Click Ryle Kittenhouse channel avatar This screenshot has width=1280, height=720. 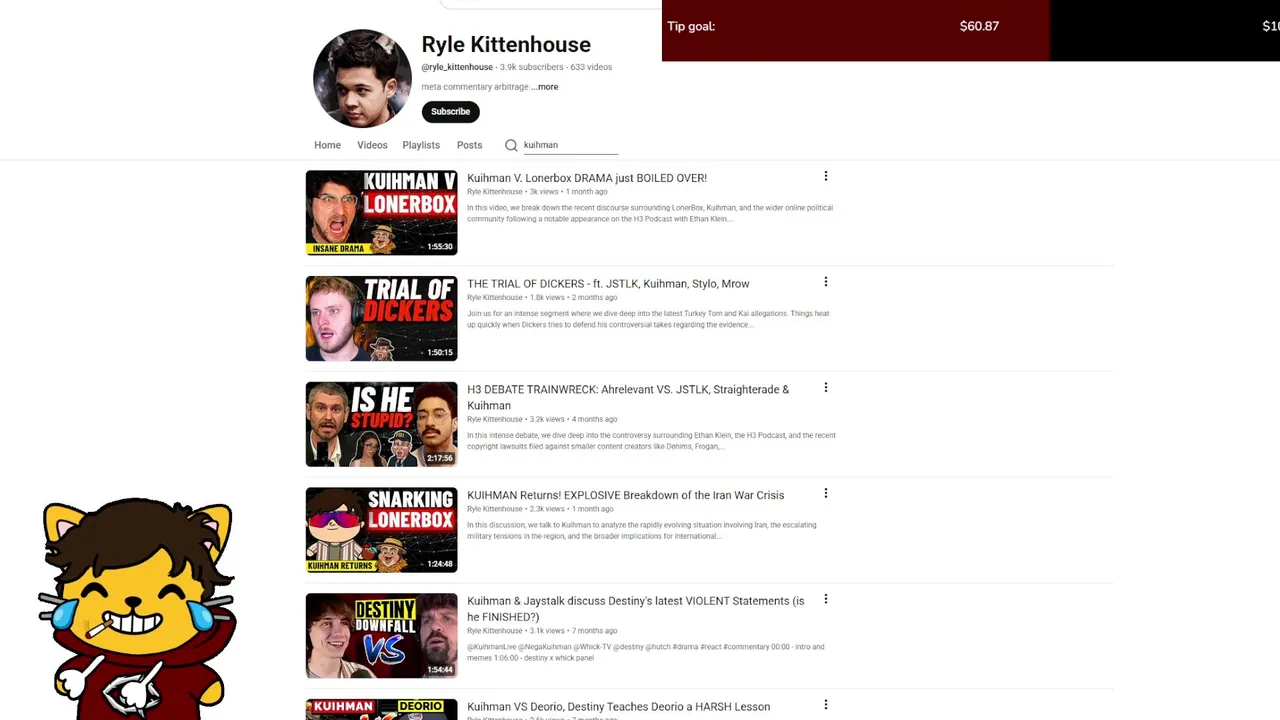[x=362, y=79]
